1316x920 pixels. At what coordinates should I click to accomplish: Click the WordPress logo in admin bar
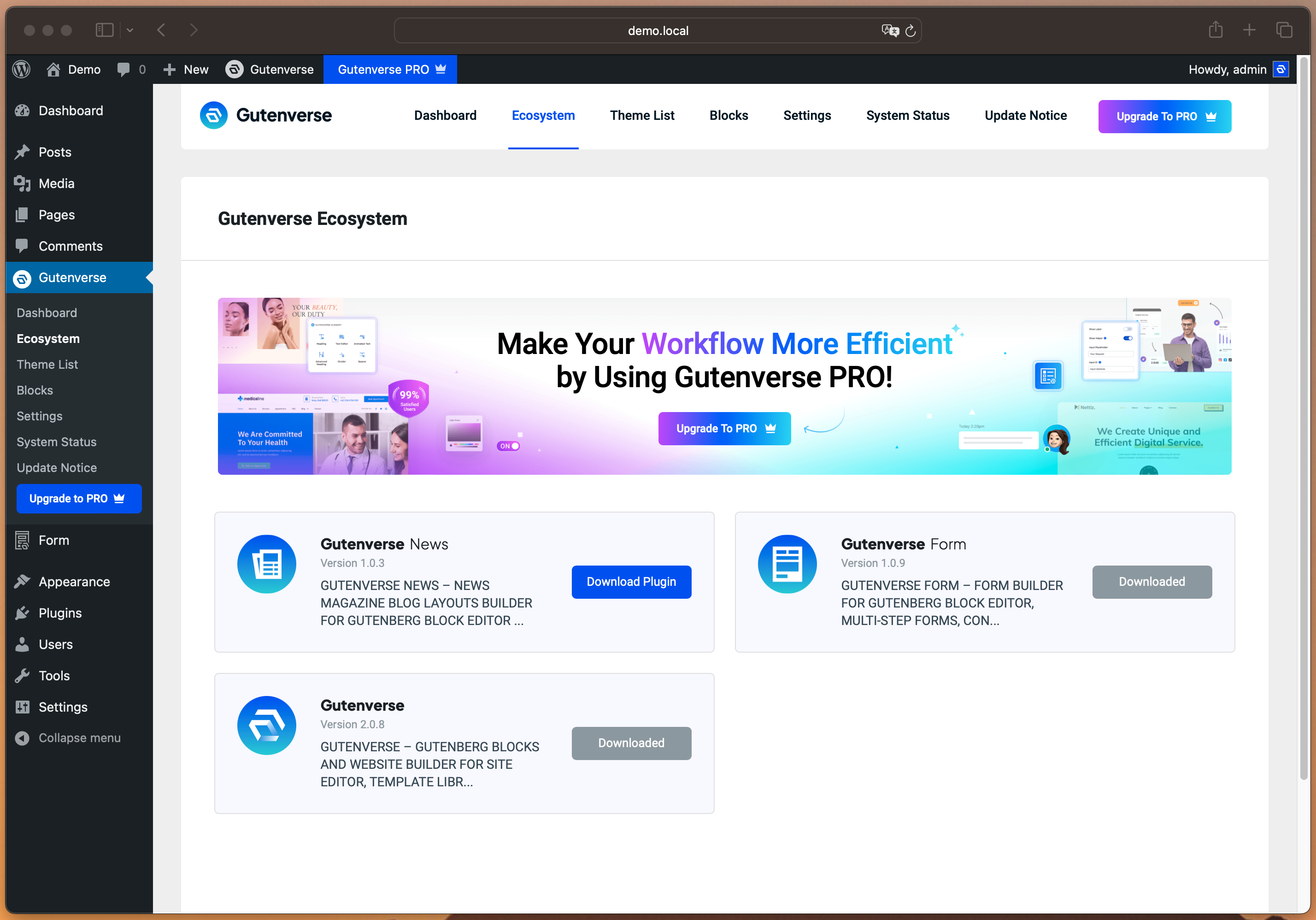coord(21,69)
